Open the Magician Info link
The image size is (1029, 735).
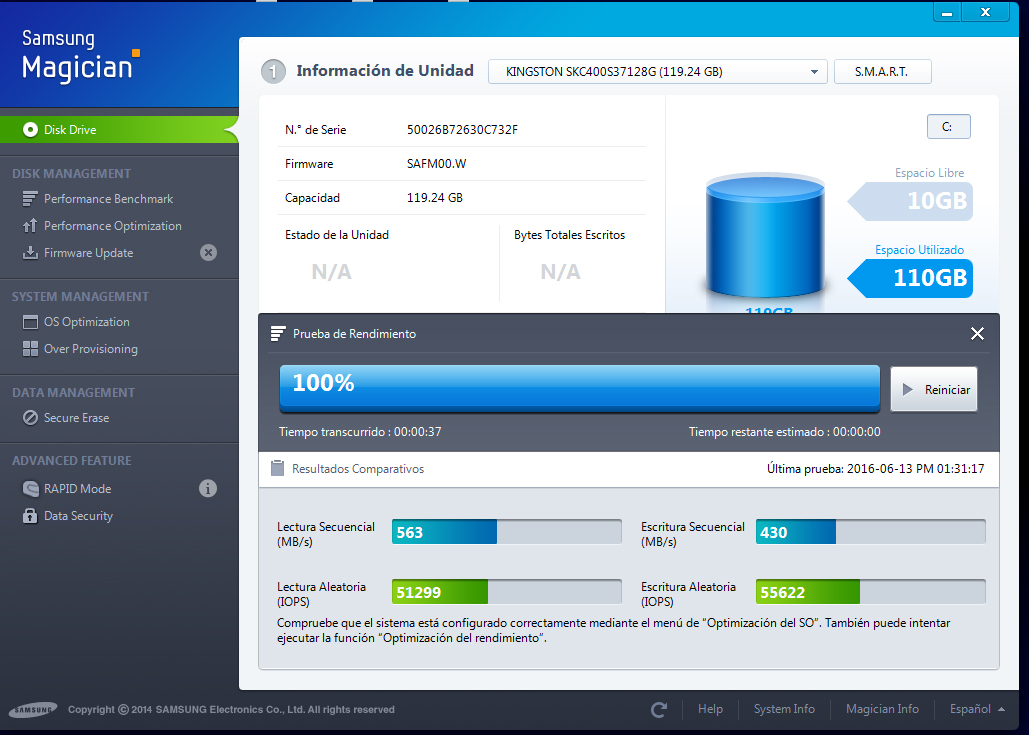click(x=882, y=709)
